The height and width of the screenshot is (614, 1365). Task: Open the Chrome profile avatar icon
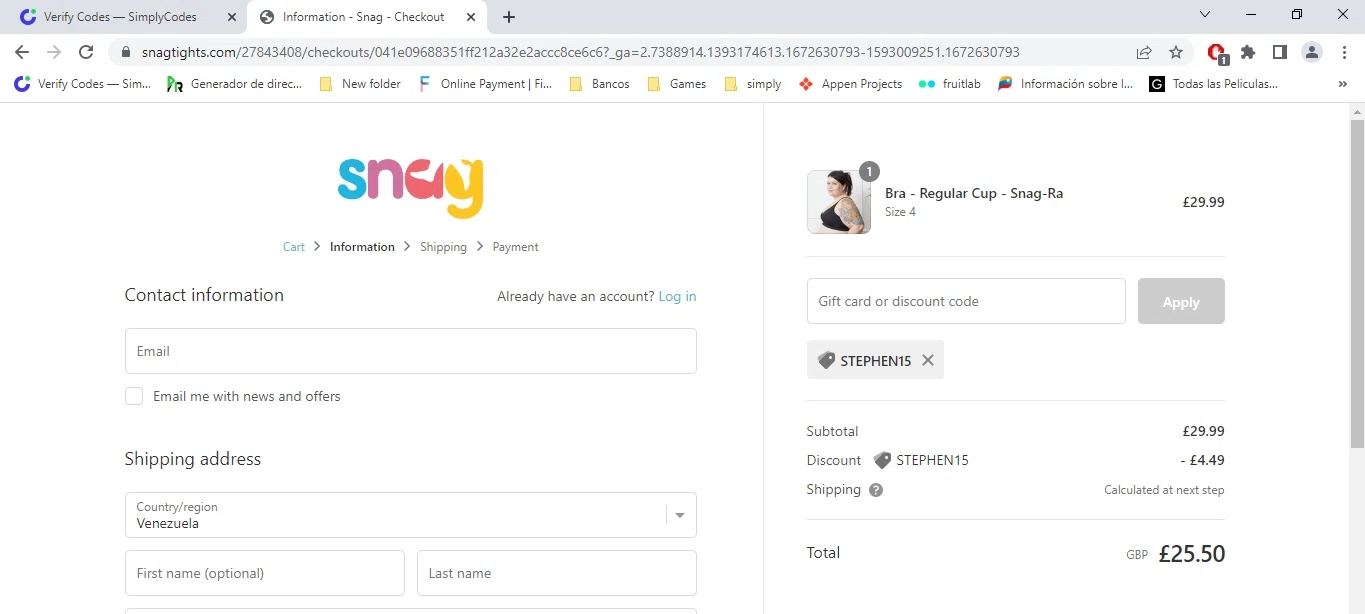(x=1312, y=52)
